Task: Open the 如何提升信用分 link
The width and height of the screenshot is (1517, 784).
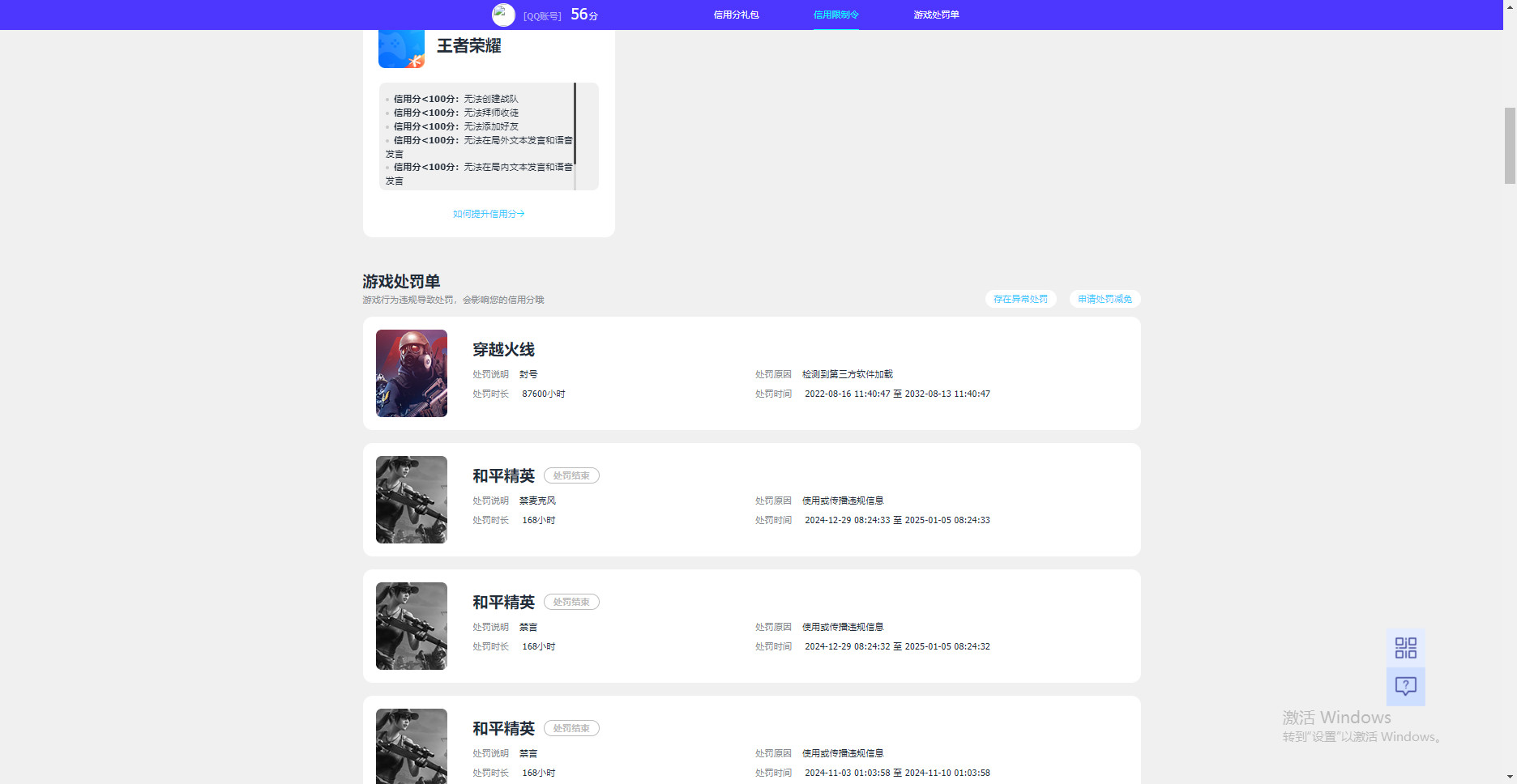Action: 489,214
